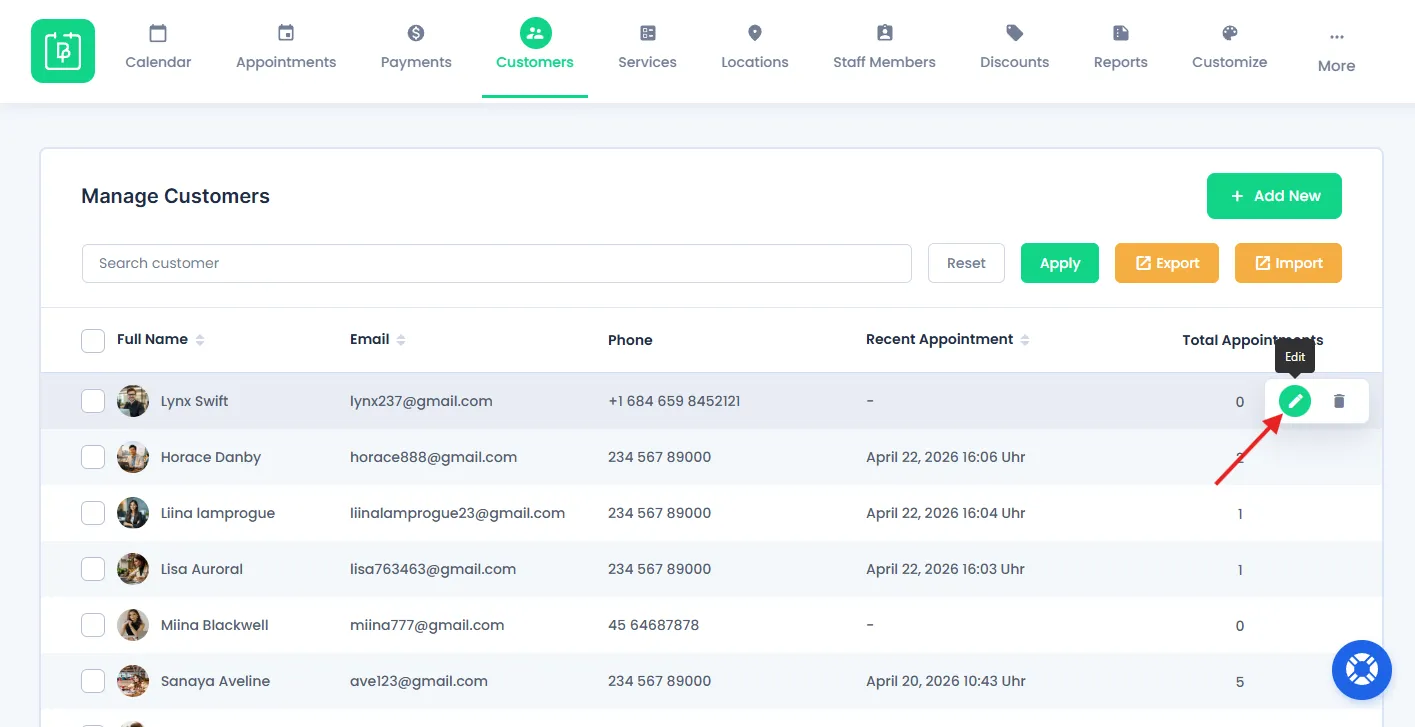Click Lisa Auroral's avatar

133,569
